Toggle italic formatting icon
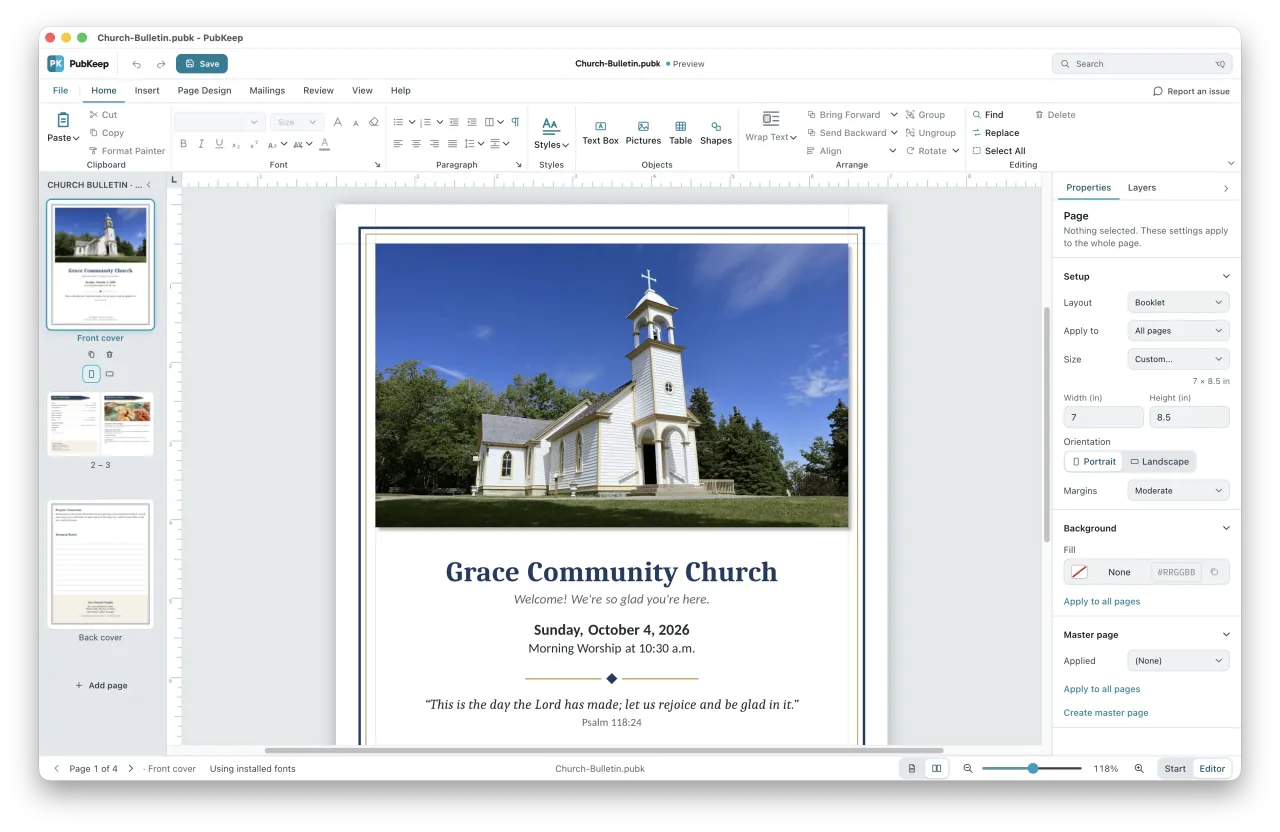Viewport: 1280px width, 832px height. 201,144
